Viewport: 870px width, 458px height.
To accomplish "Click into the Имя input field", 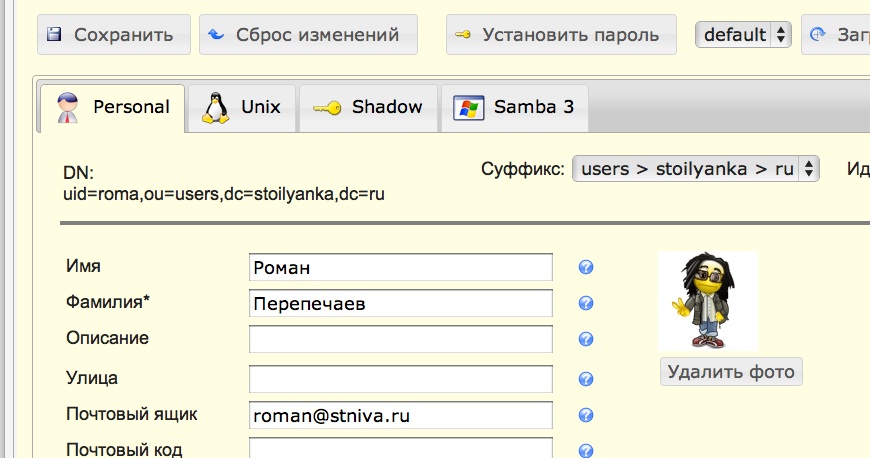I will click(400, 267).
